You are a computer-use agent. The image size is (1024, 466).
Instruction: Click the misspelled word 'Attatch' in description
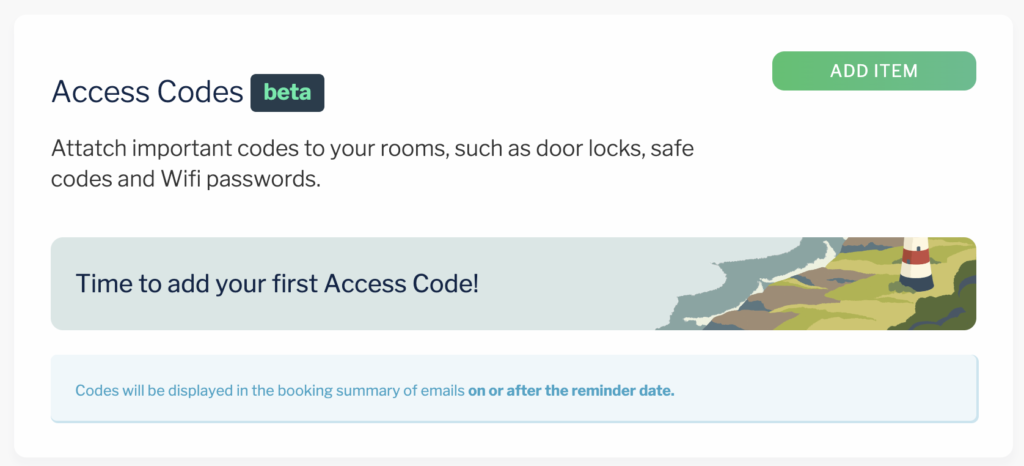tap(88, 148)
